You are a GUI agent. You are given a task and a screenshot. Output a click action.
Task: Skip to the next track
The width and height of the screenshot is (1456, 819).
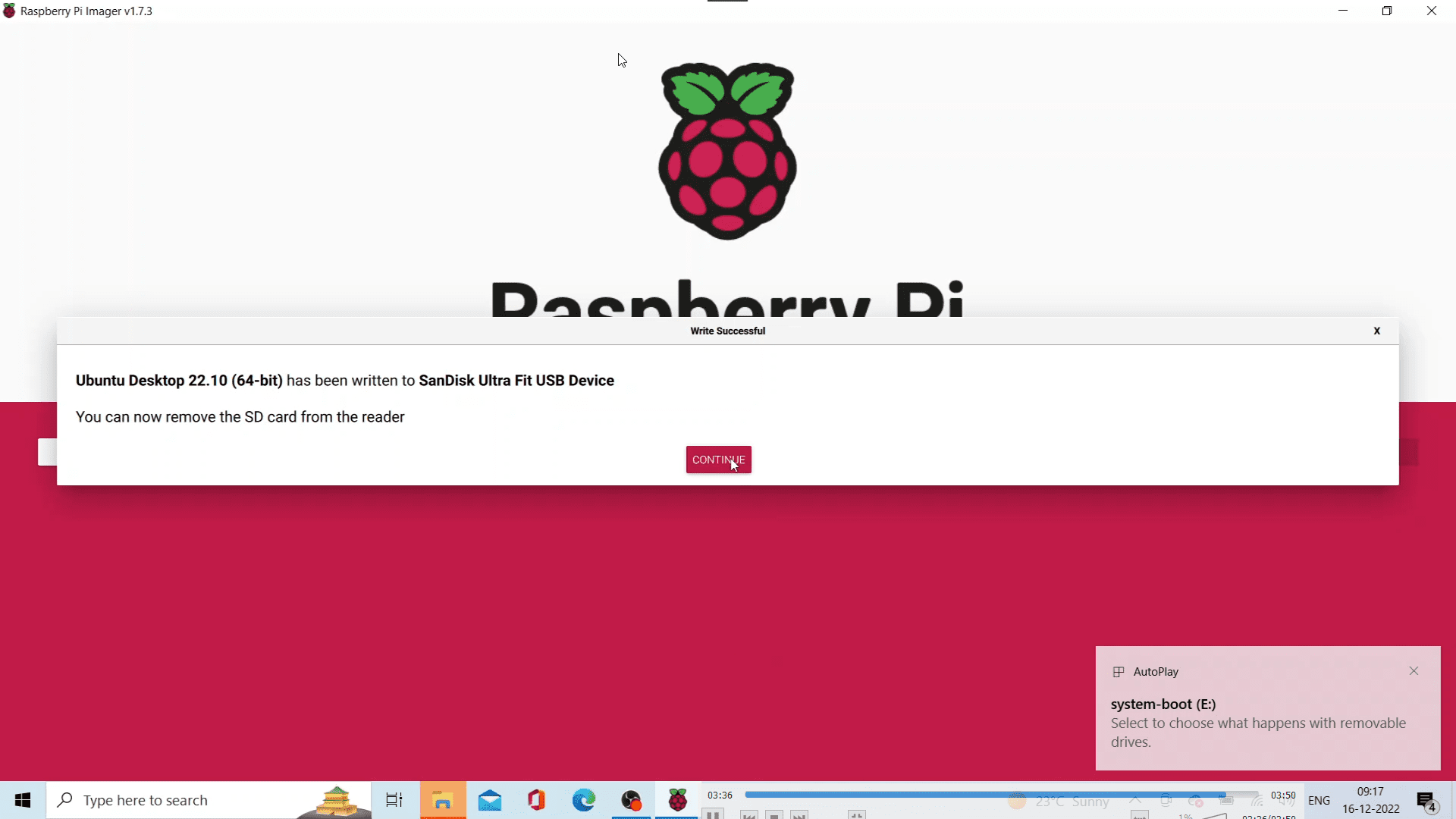[799, 815]
